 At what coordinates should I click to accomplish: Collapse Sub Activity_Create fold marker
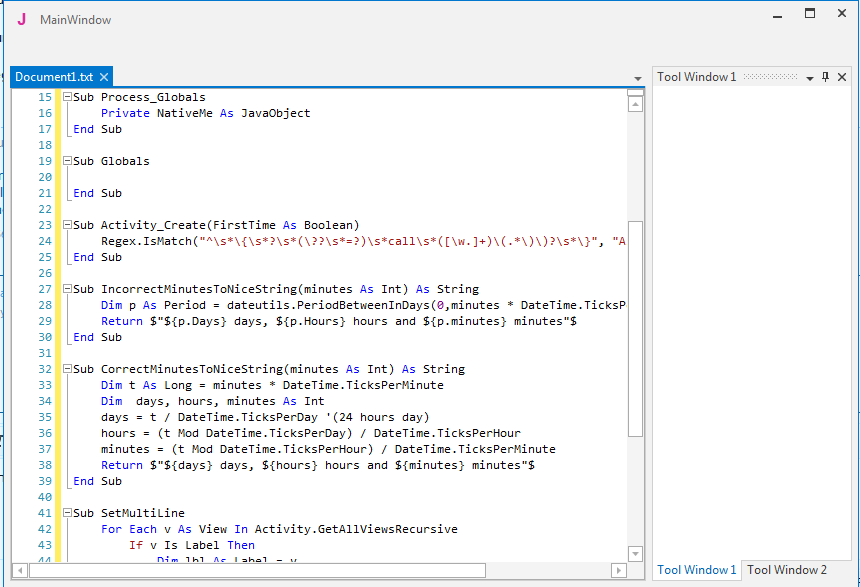[67, 225]
